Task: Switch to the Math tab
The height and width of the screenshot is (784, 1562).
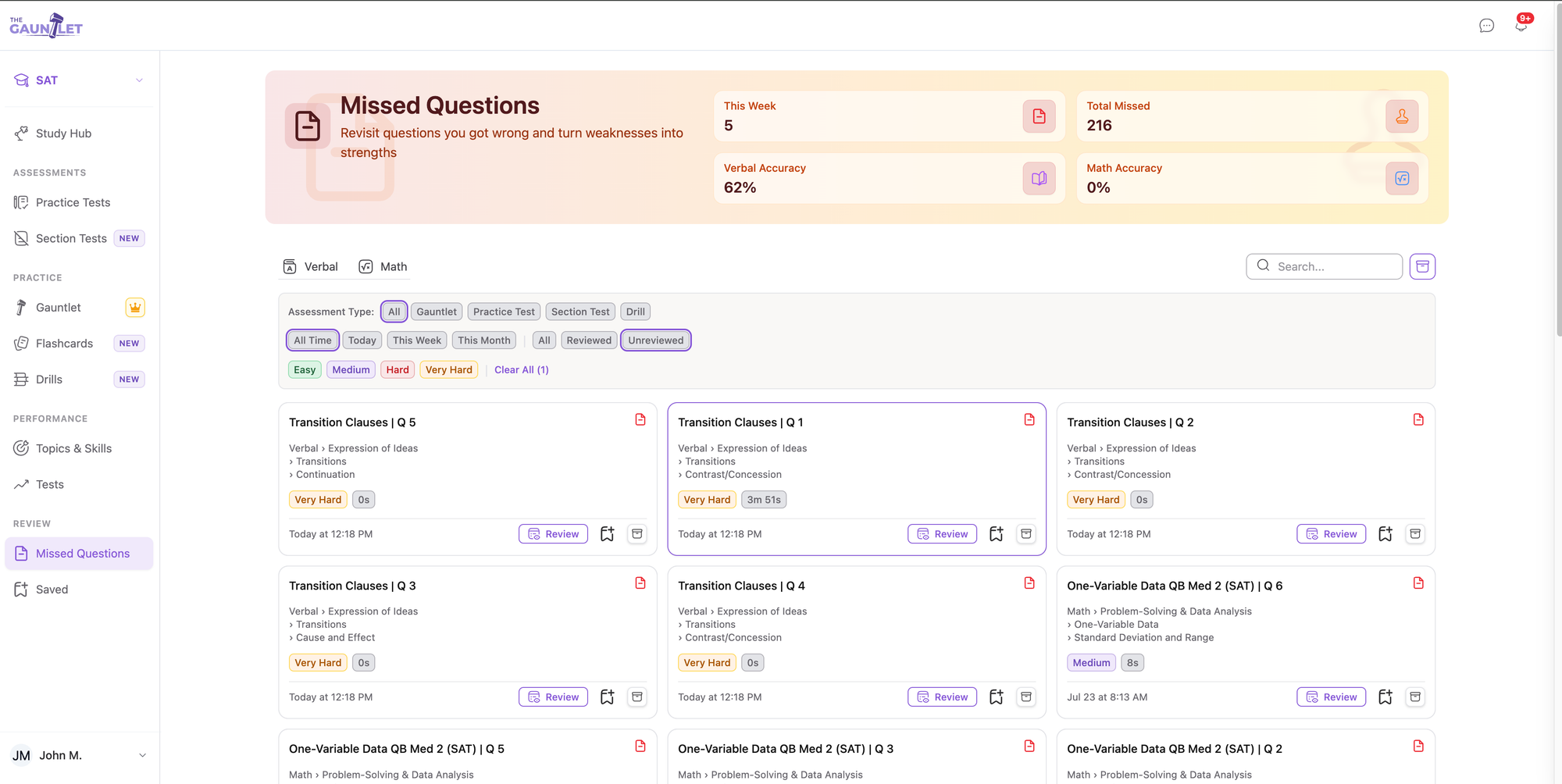Action: coord(383,267)
